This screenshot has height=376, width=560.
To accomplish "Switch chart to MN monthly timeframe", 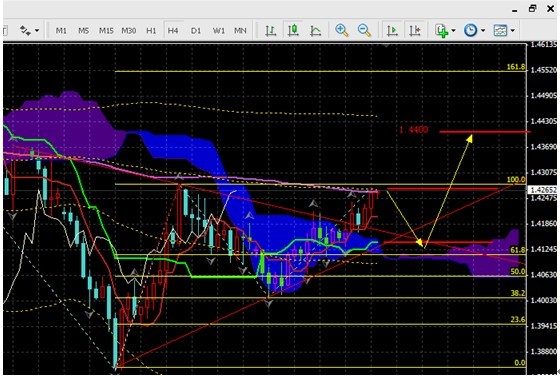I will pyautogui.click(x=240, y=31).
